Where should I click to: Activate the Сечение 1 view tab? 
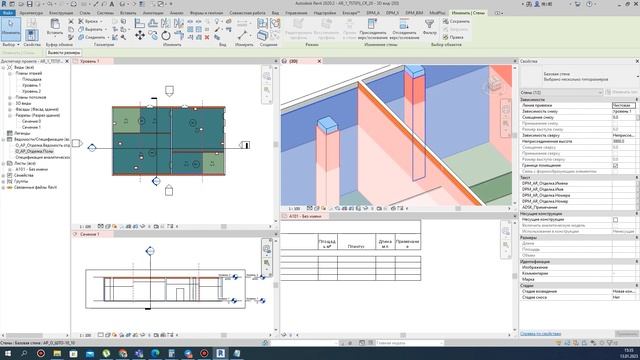tap(90, 234)
